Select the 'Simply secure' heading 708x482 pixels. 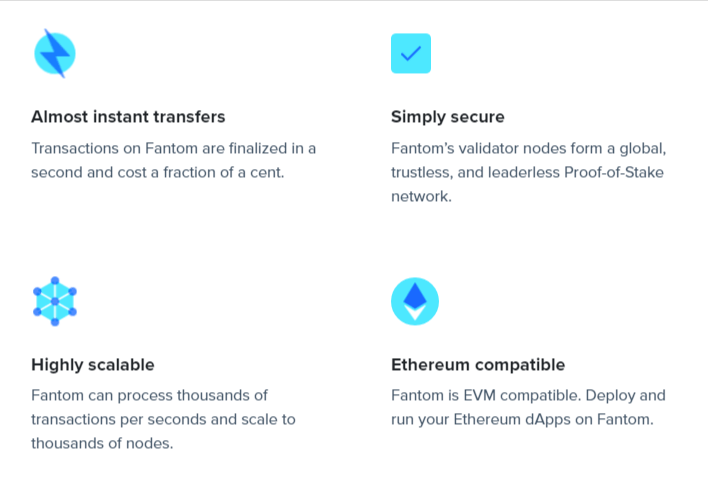(447, 117)
